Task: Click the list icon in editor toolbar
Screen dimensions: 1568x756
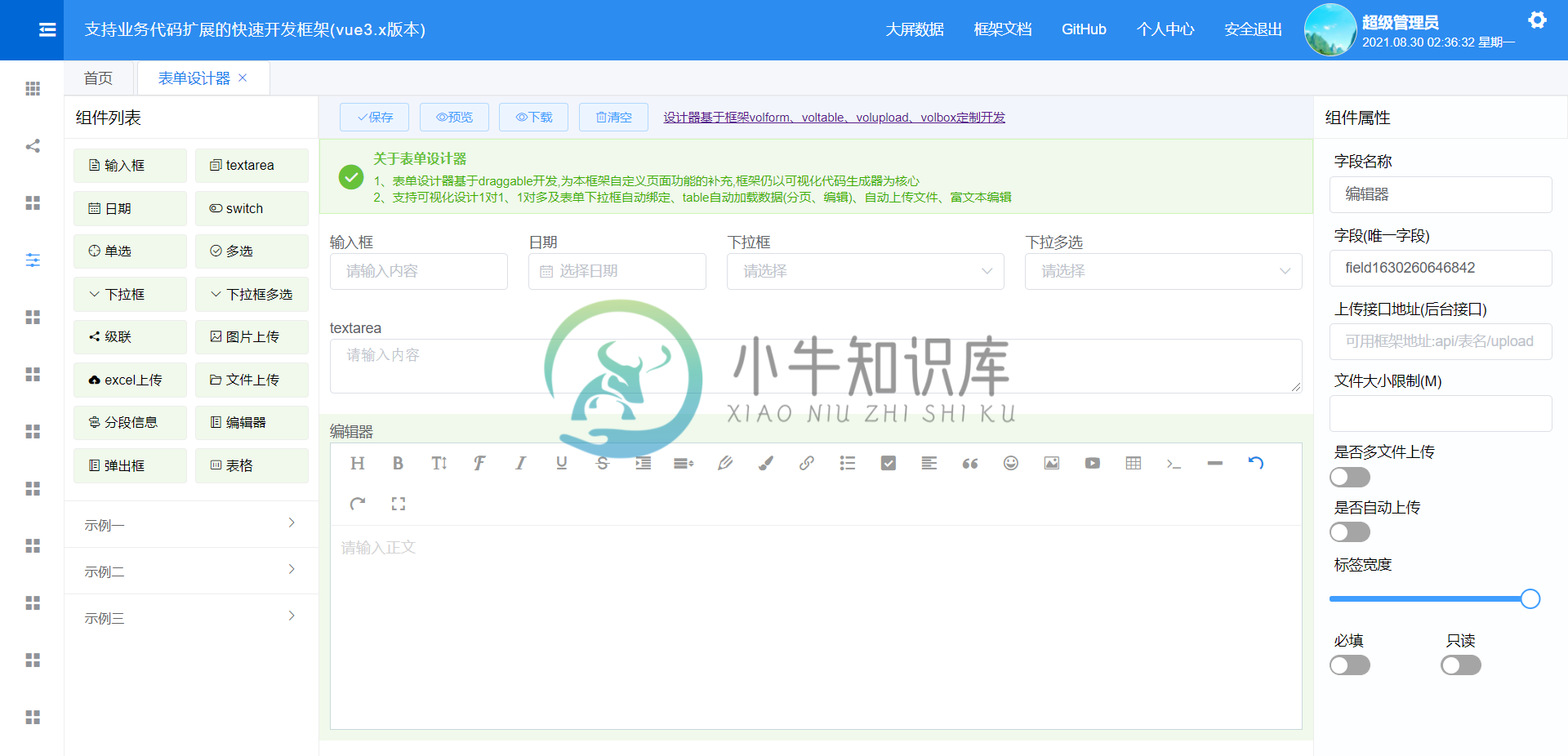Action: point(847,464)
